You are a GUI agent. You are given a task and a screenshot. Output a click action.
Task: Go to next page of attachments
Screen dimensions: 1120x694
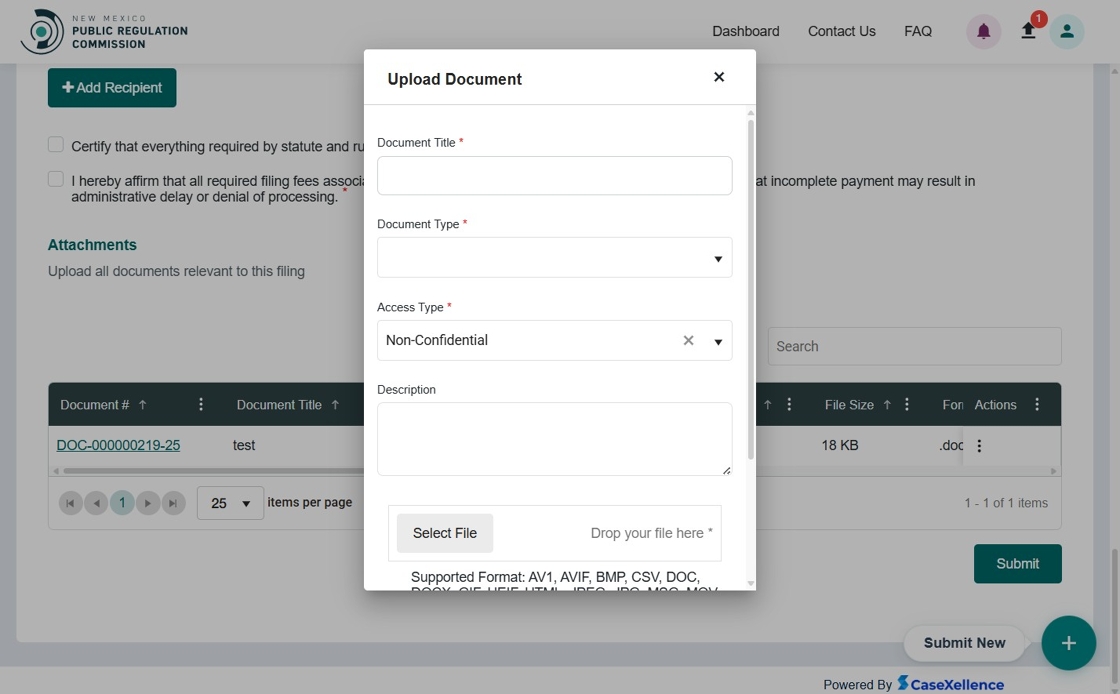tap(148, 503)
